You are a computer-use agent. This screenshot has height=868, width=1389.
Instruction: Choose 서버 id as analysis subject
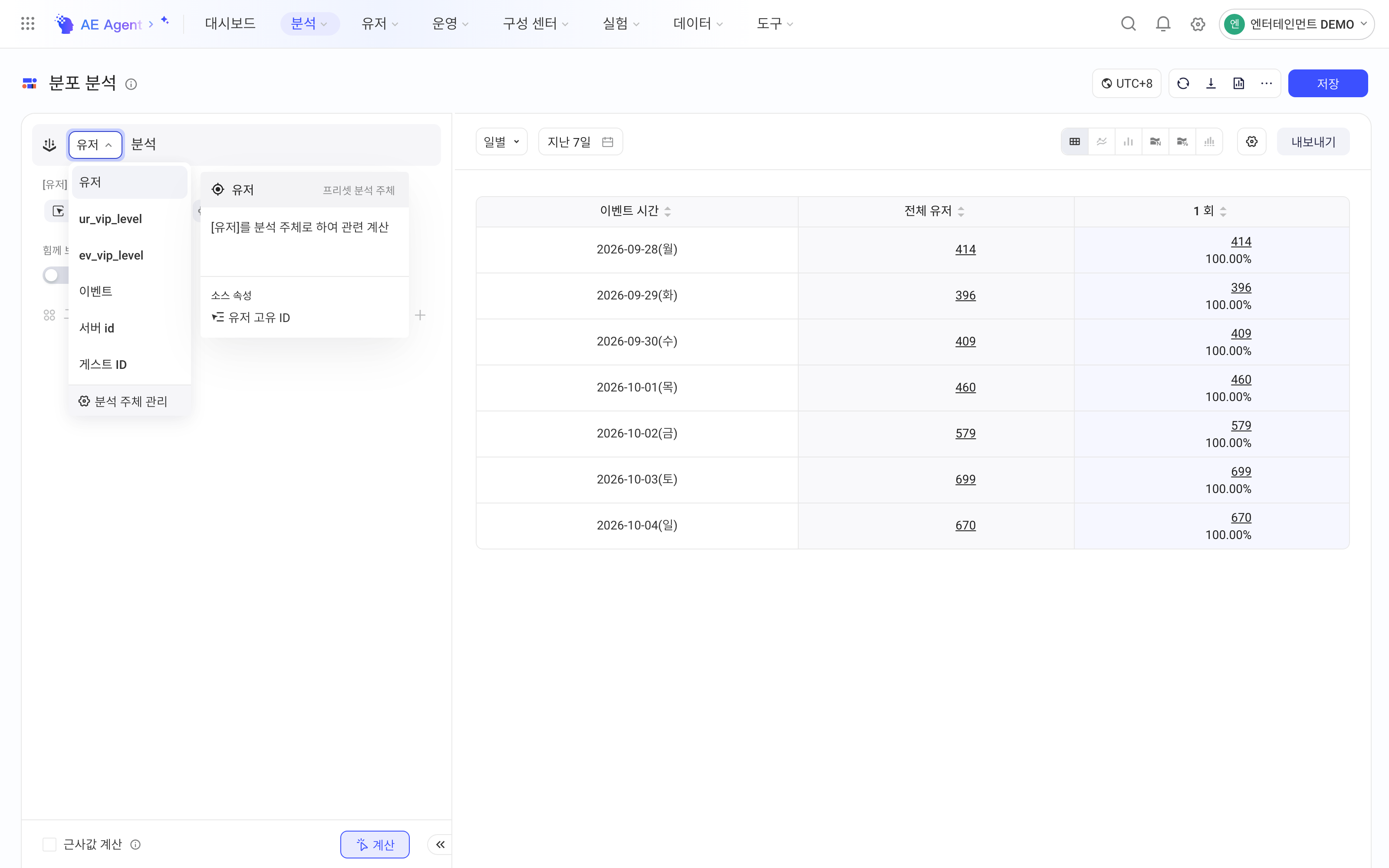click(x=130, y=329)
